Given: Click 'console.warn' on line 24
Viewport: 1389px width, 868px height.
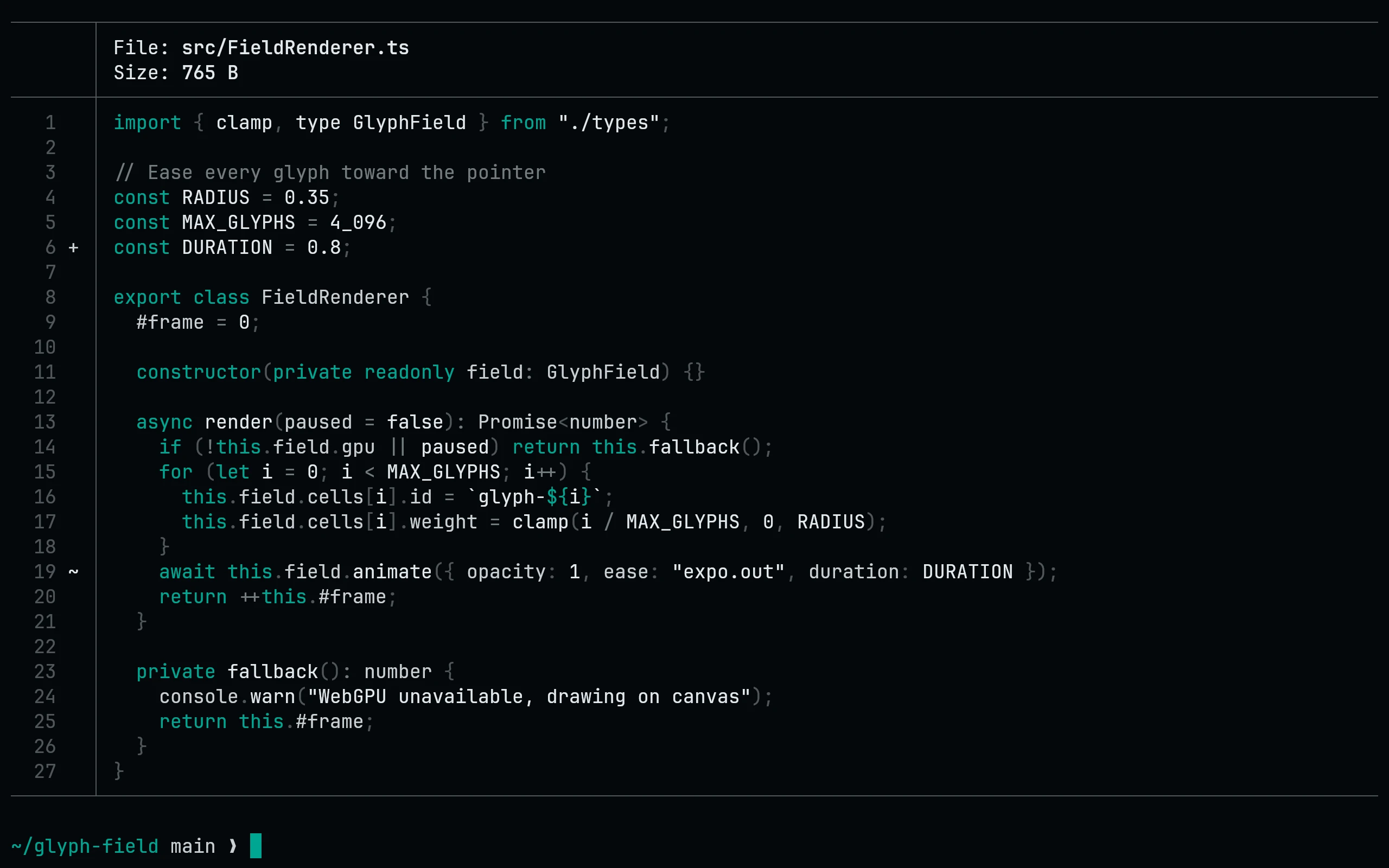Looking at the screenshot, I should (x=227, y=697).
